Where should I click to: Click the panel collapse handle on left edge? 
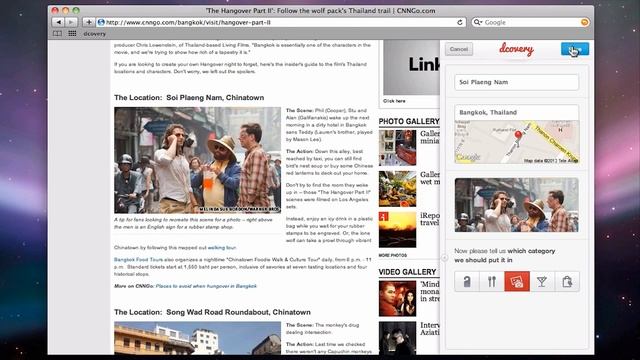click(444, 258)
